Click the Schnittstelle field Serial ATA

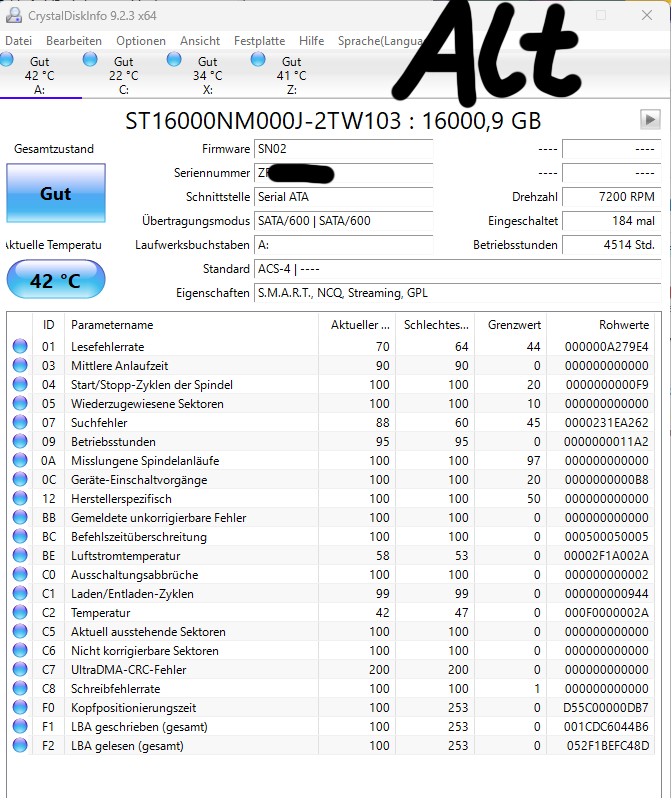(x=344, y=197)
